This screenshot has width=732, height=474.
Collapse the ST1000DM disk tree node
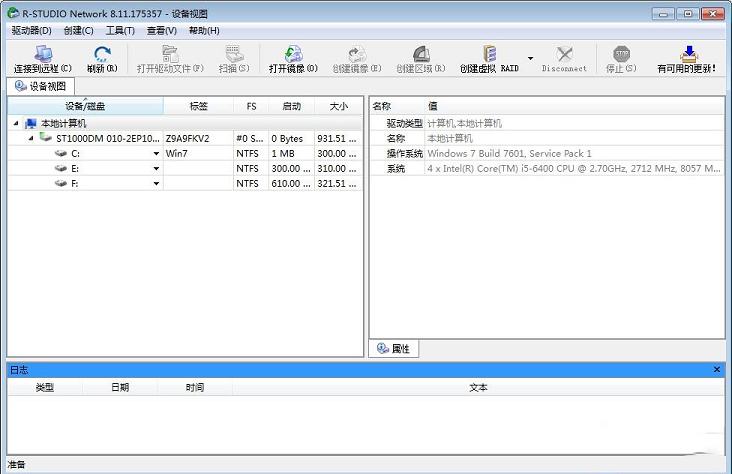(x=31, y=138)
